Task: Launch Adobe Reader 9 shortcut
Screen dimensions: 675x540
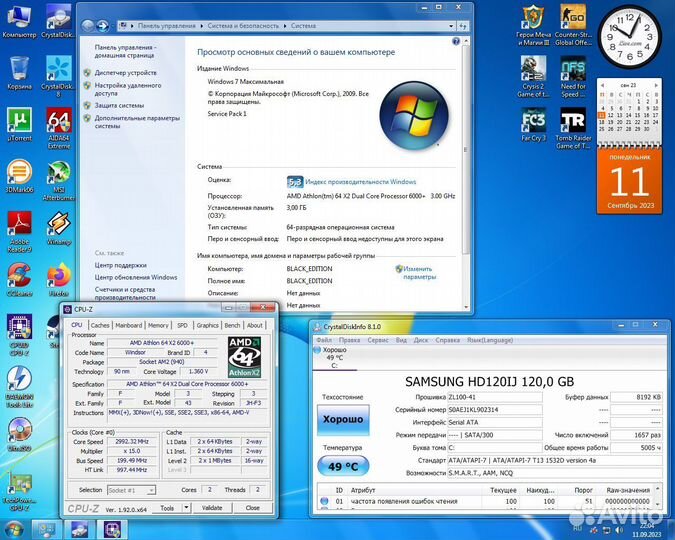Action: [19, 232]
